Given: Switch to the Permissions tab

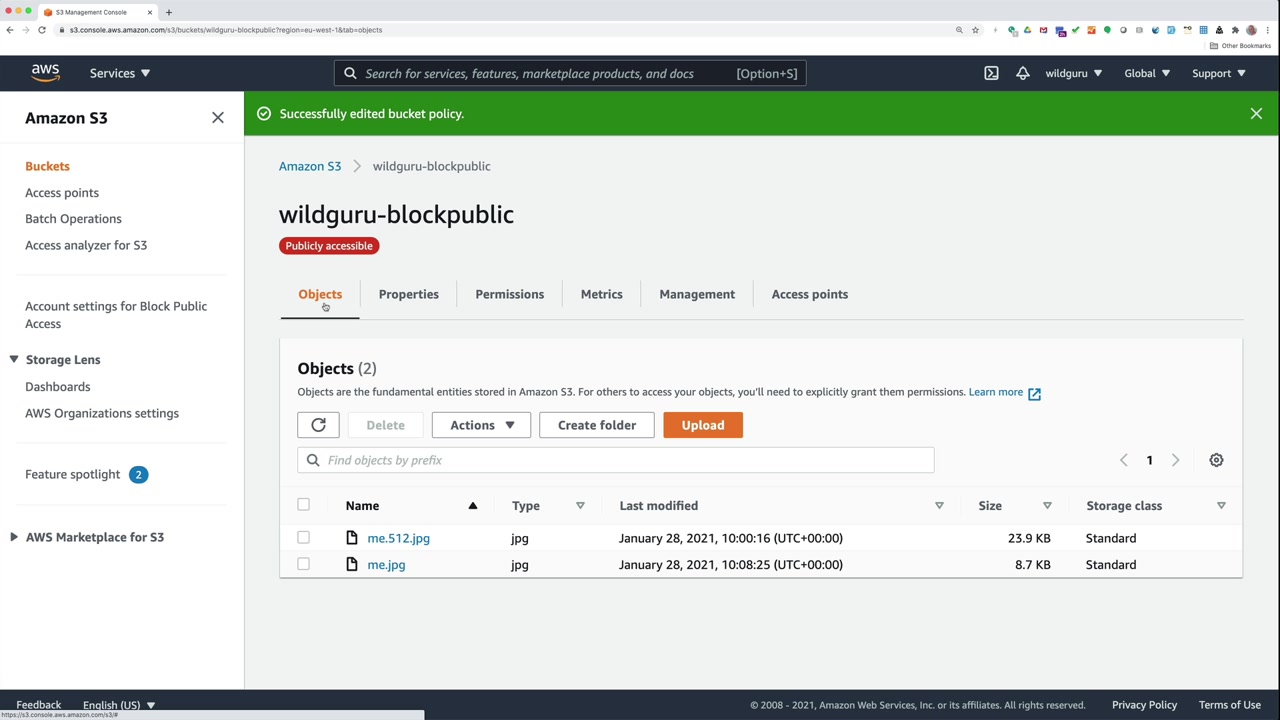Looking at the screenshot, I should pos(510,295).
